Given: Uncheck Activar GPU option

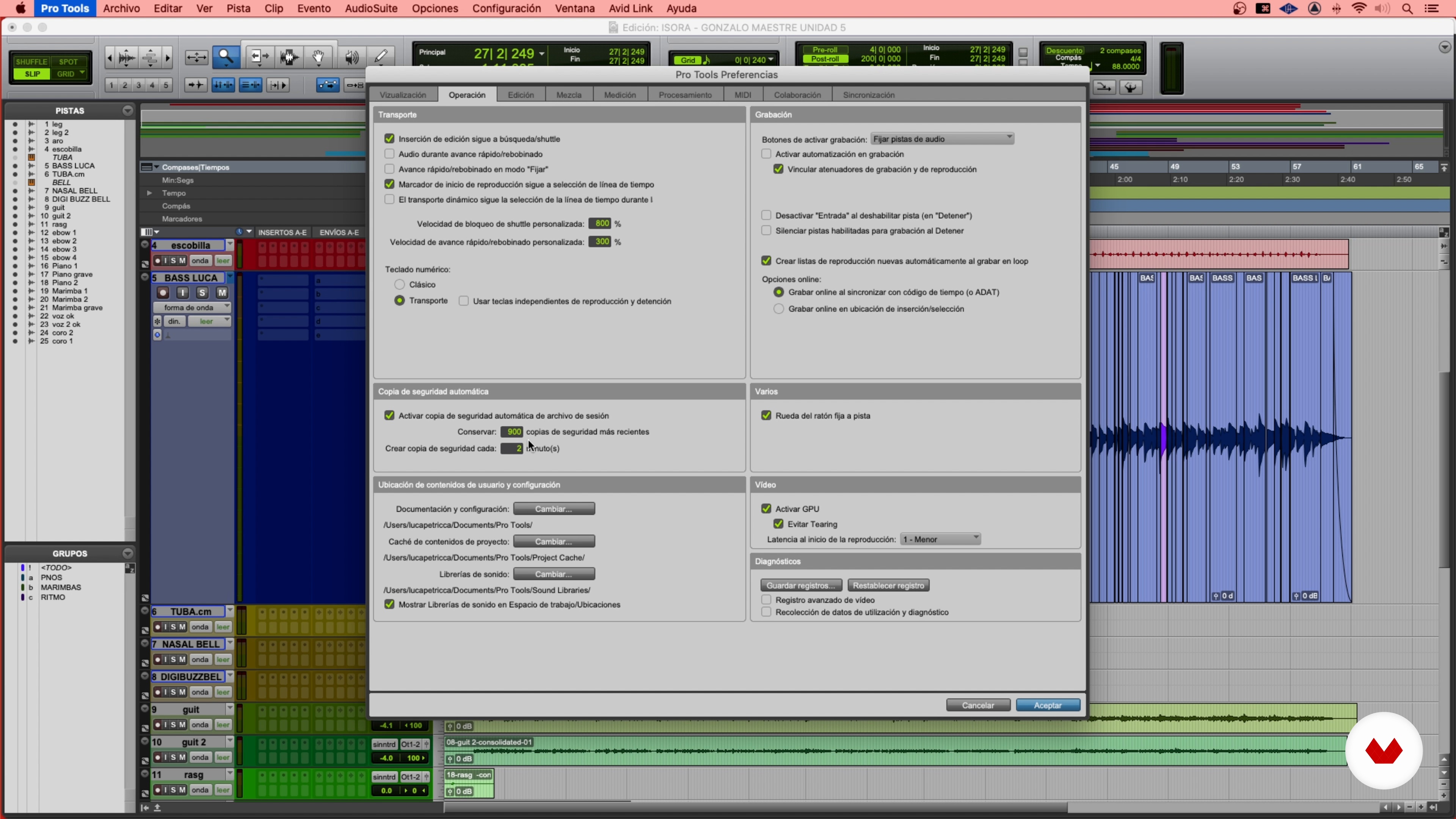Looking at the screenshot, I should [x=766, y=509].
